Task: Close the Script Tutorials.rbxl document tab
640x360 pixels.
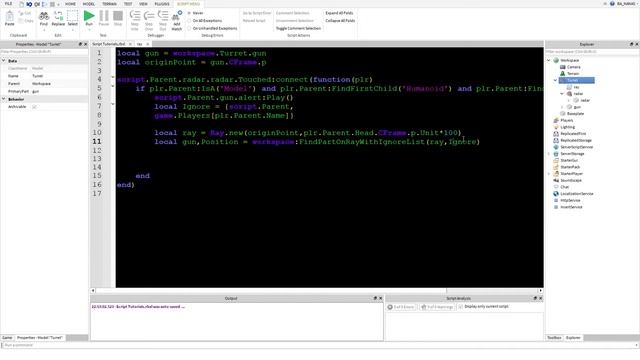Action: [x=130, y=44]
